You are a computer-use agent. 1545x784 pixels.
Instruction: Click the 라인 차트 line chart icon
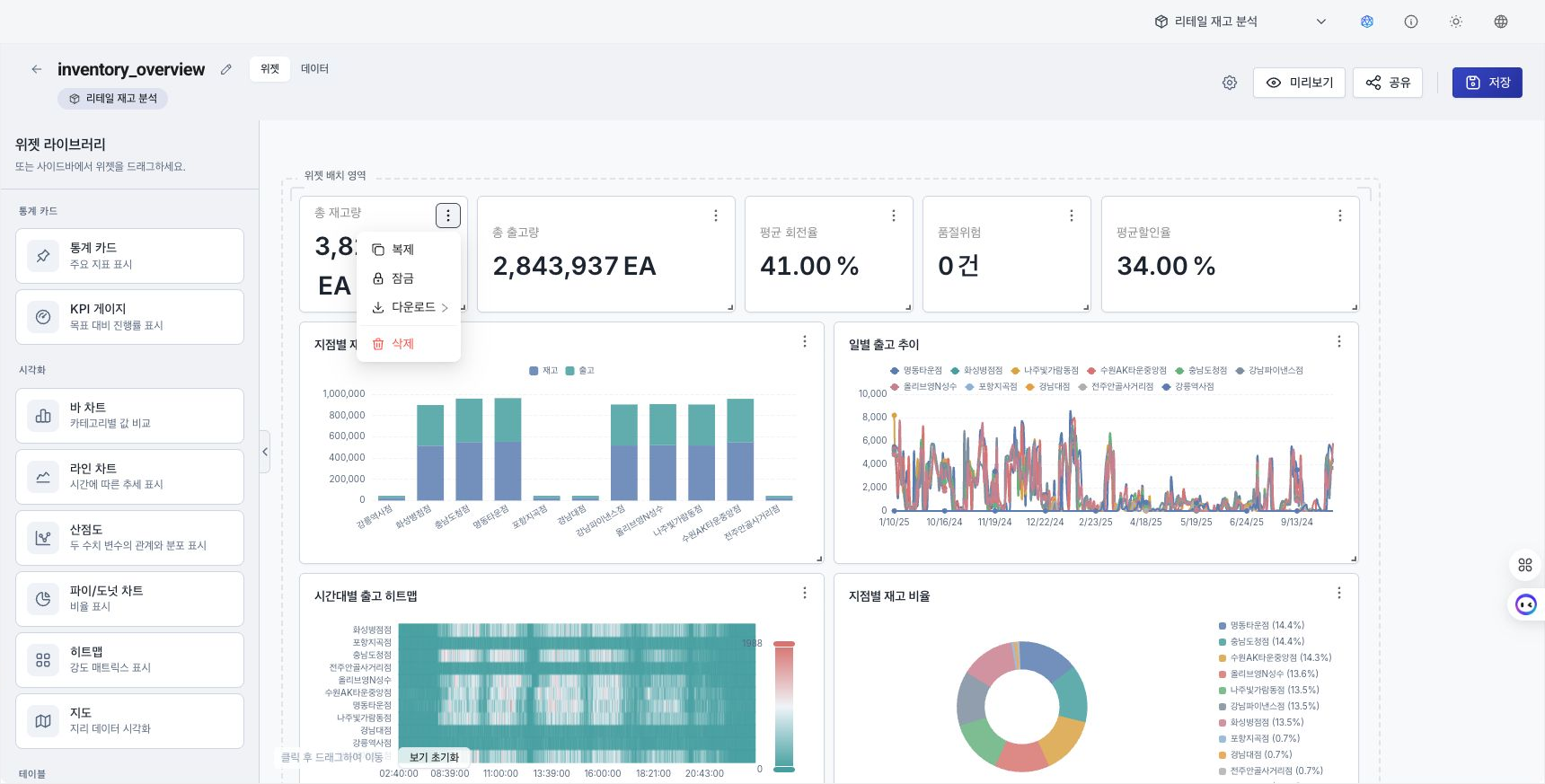point(43,477)
